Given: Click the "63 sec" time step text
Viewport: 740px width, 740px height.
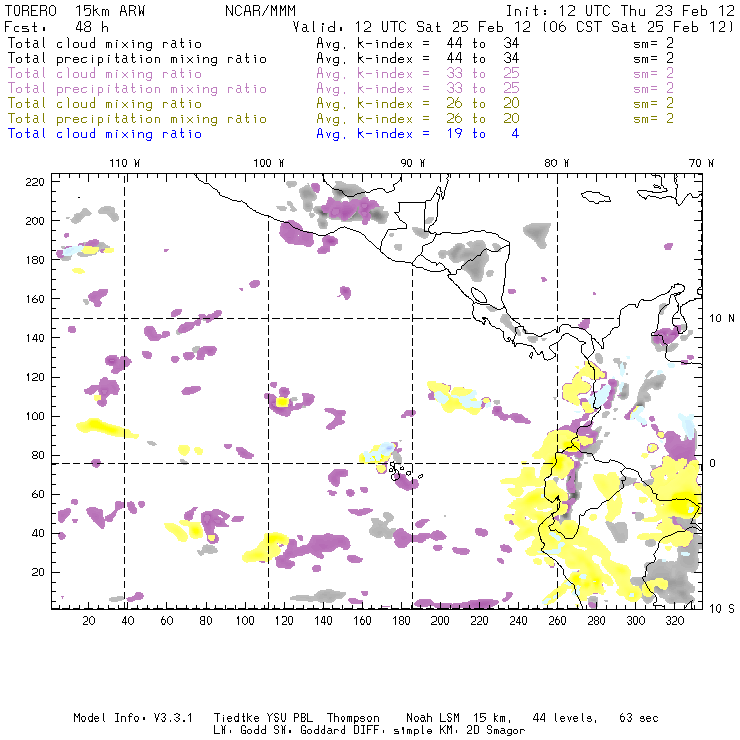Looking at the screenshot, I should pyautogui.click(x=639, y=718).
